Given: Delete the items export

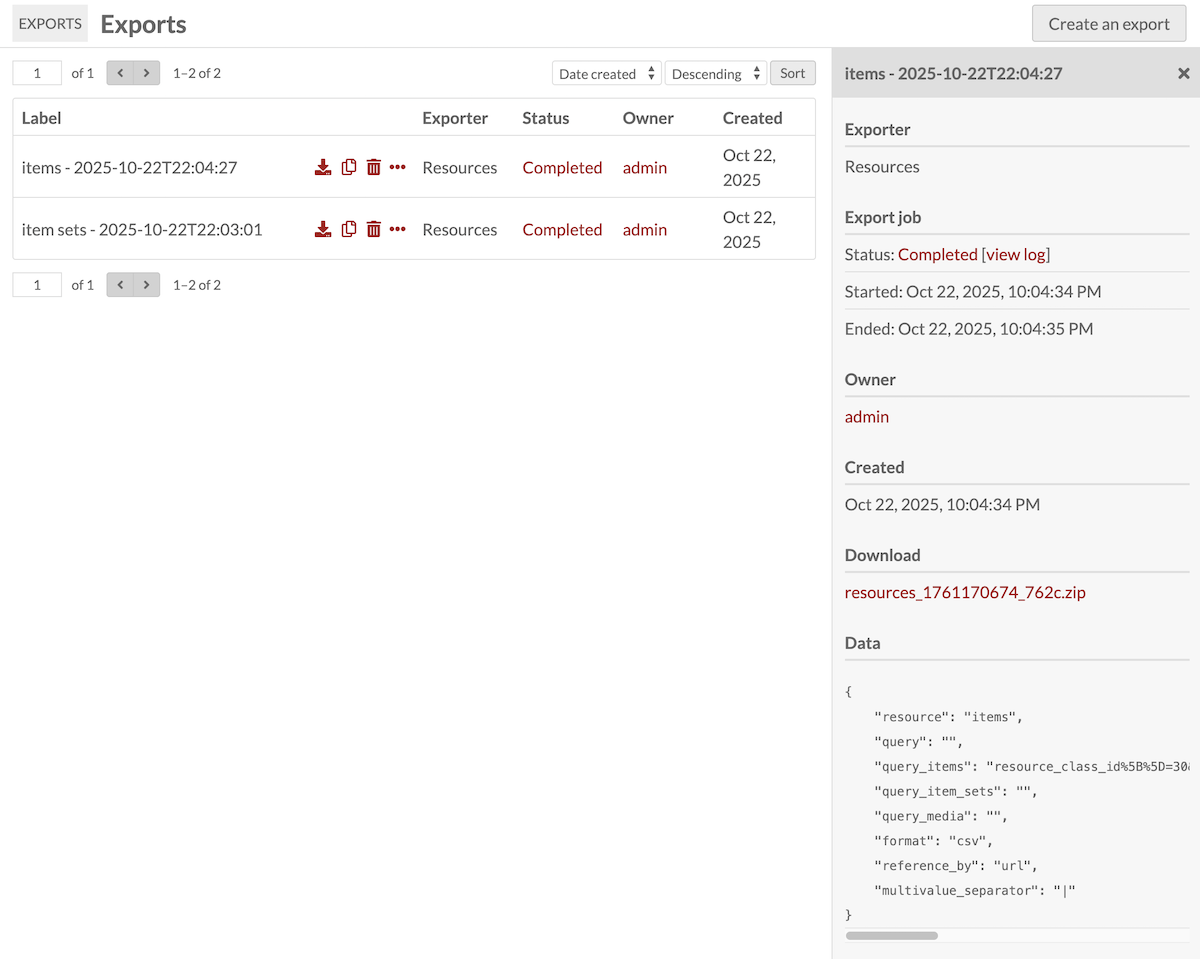Looking at the screenshot, I should [373, 167].
